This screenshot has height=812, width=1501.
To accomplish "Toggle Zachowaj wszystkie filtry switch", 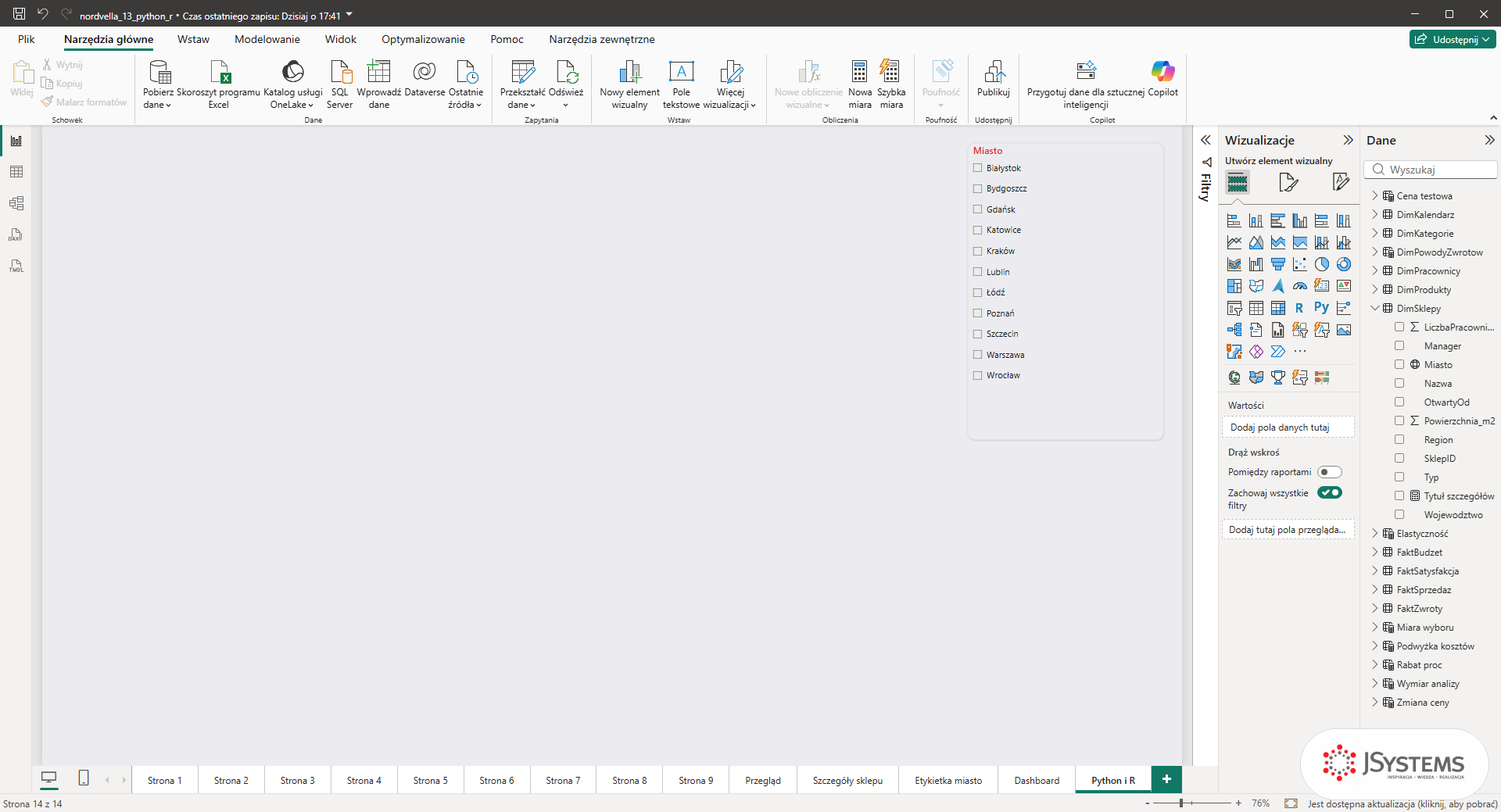I will click(x=1329, y=492).
